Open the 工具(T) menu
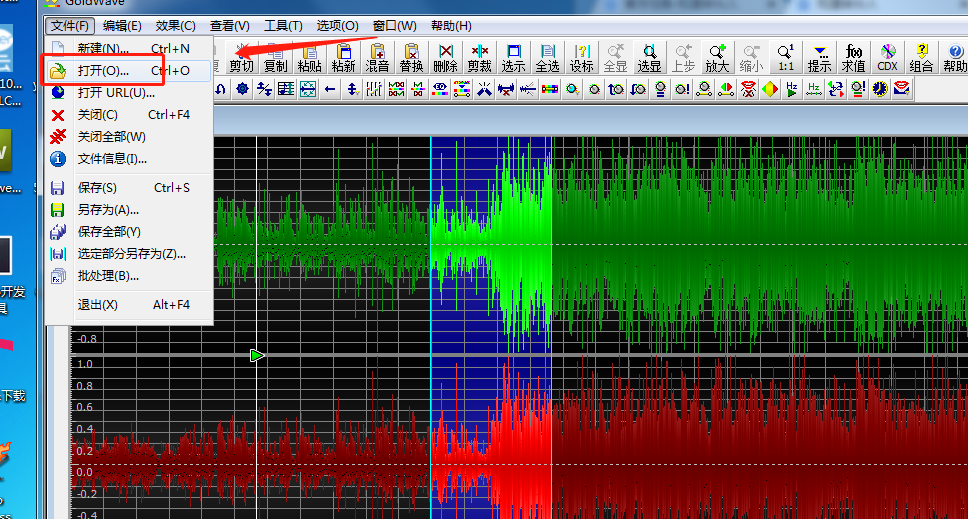 [x=283, y=26]
